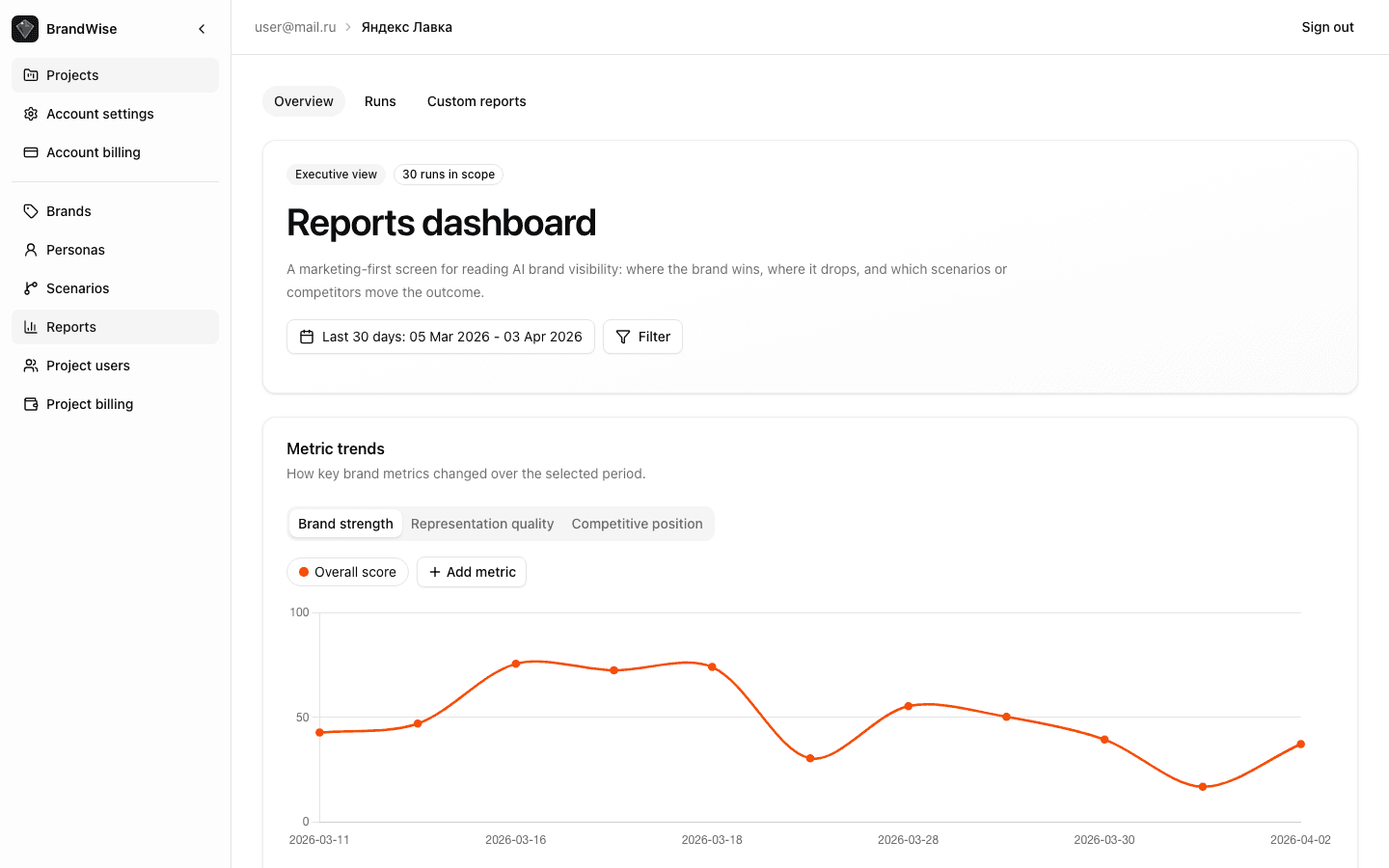Image resolution: width=1389 pixels, height=868 pixels.
Task: Click the Account settings gear icon
Action: pos(32,114)
